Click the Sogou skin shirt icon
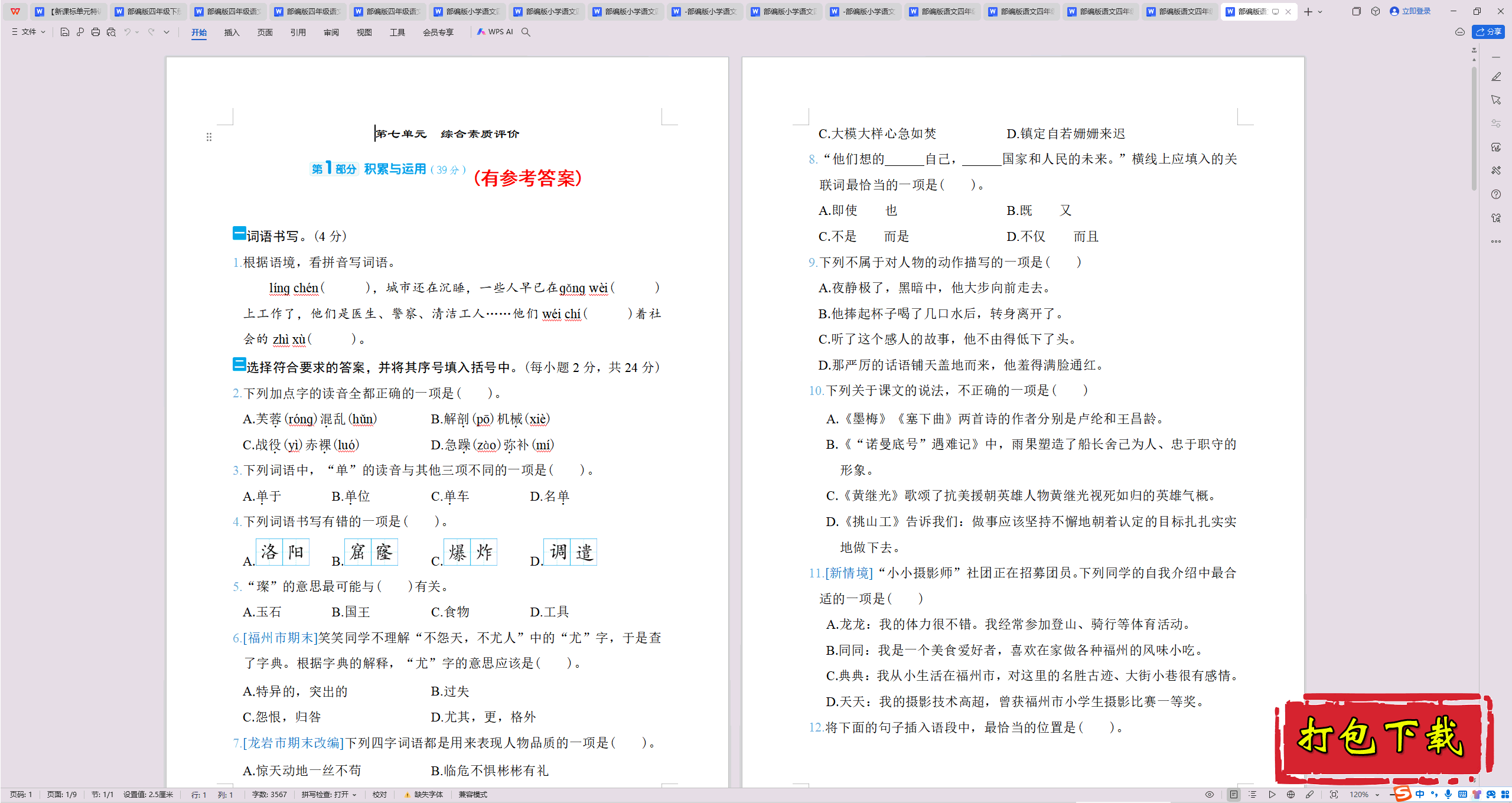 [x=1477, y=795]
